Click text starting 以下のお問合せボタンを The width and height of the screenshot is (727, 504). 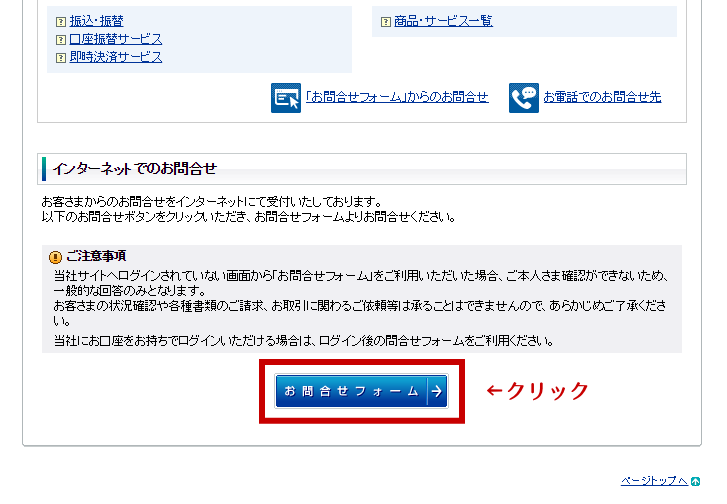pyautogui.click(x=249, y=217)
